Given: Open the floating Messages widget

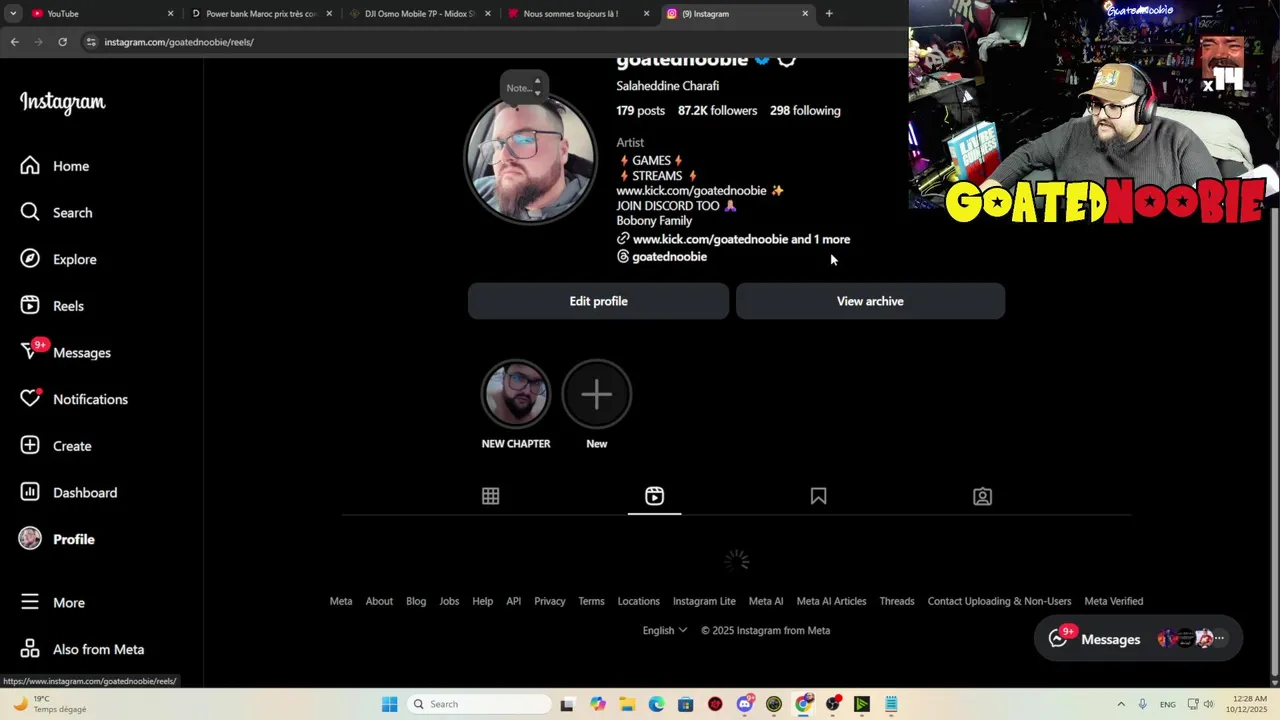Looking at the screenshot, I should (1138, 639).
